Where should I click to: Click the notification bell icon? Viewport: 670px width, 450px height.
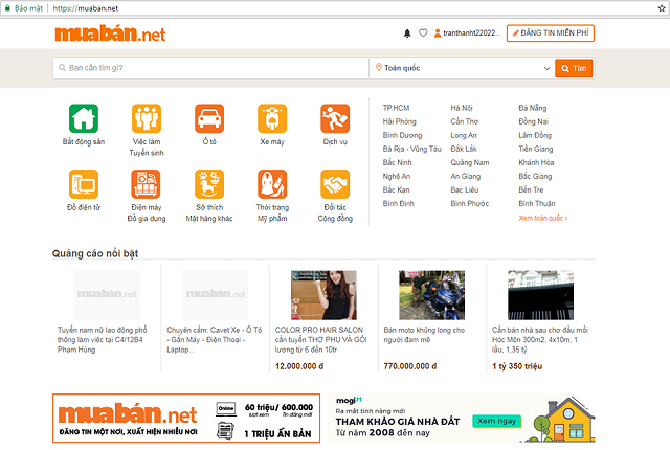click(x=407, y=33)
